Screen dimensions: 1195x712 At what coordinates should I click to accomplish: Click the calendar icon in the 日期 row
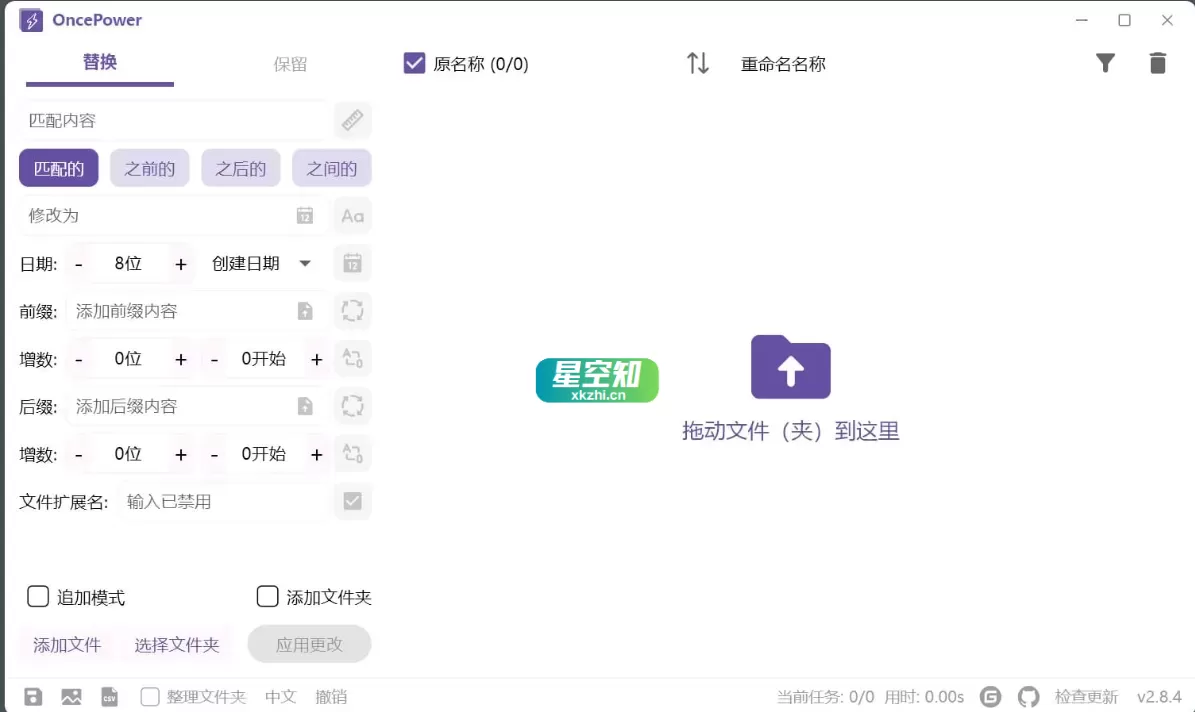click(351, 263)
